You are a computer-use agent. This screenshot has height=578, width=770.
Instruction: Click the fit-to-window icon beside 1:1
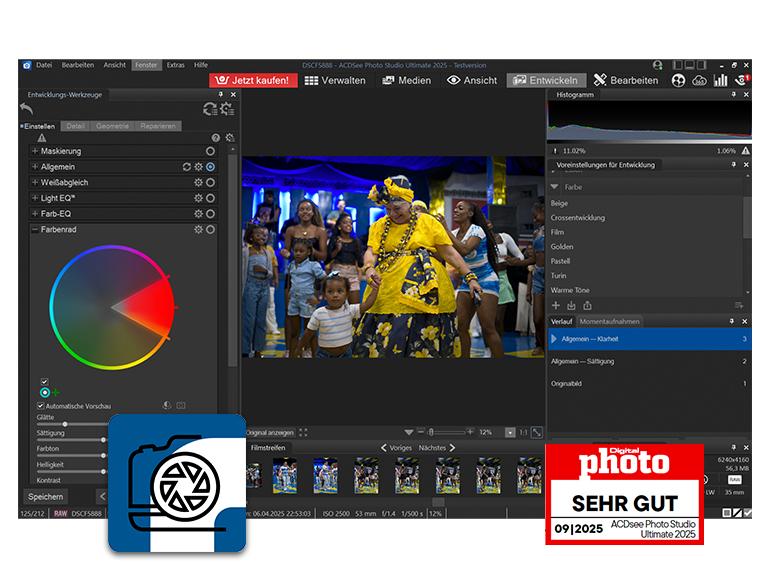(537, 433)
